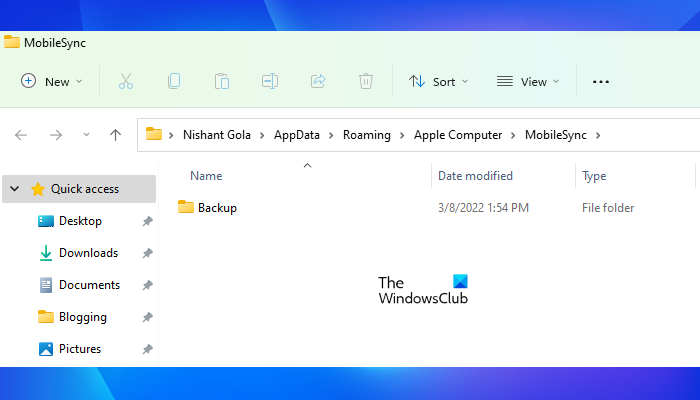
Task: Open Documents in Quick access
Action: point(89,285)
